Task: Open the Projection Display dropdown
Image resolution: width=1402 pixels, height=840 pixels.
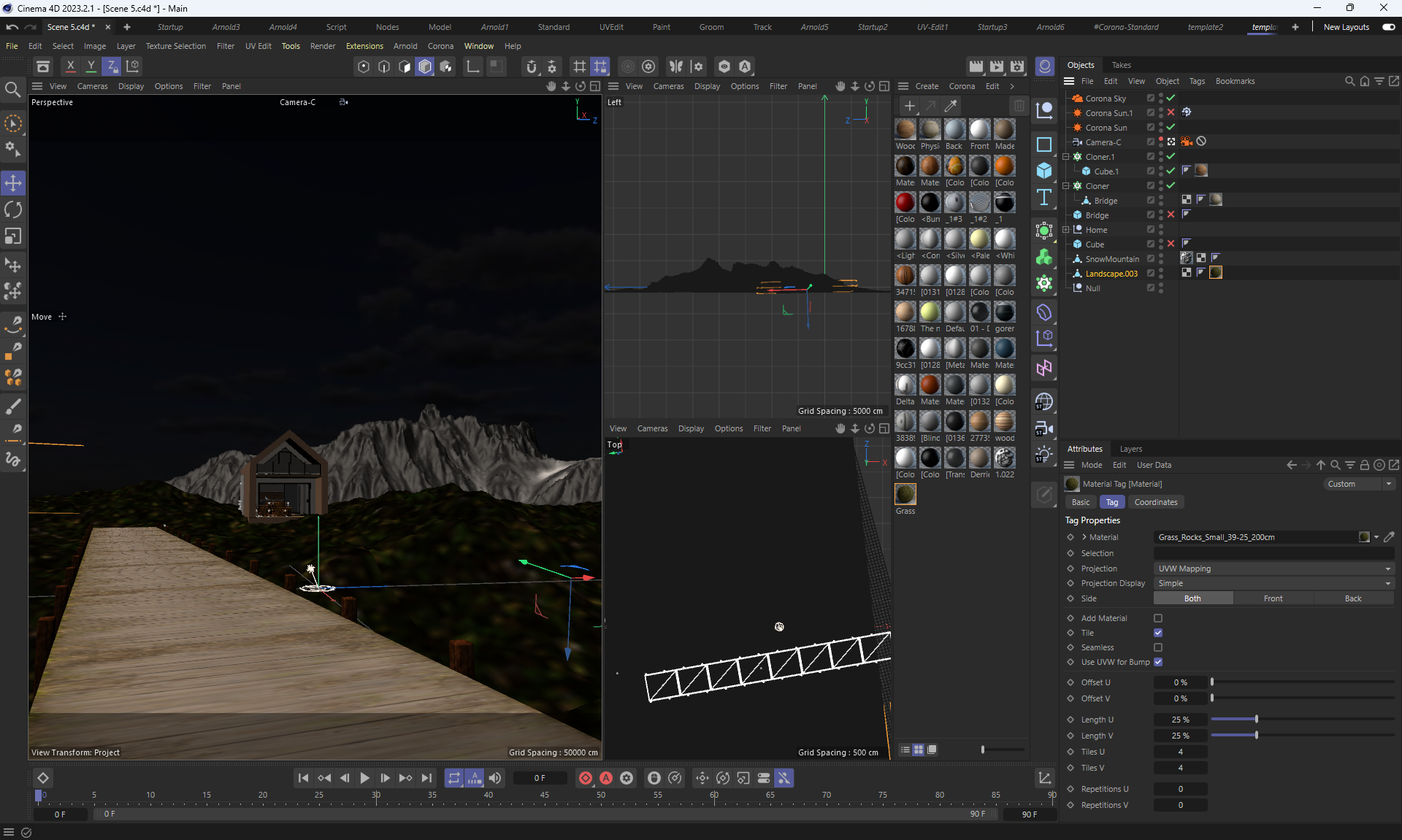Action: (1273, 583)
